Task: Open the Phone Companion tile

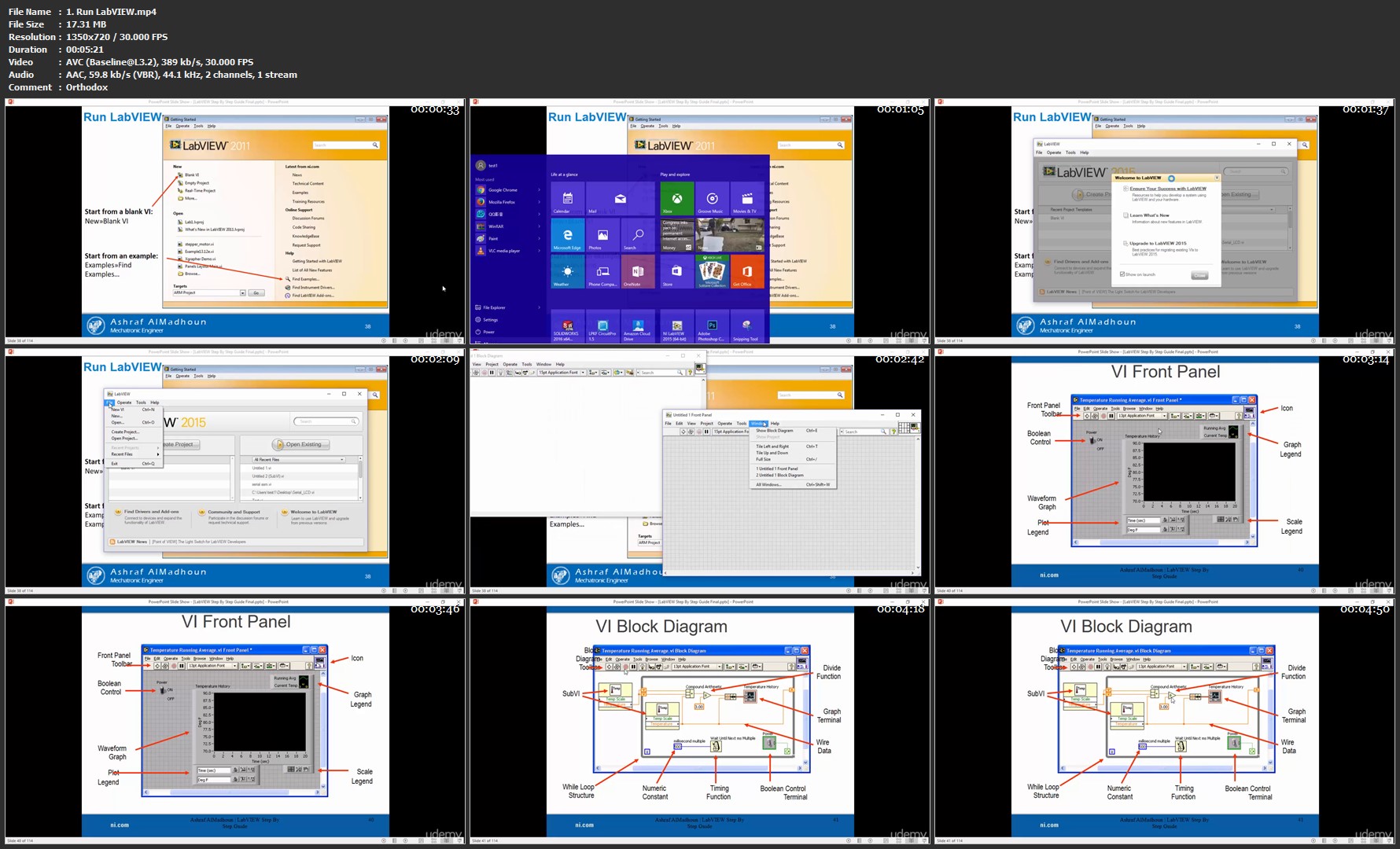Action: point(602,271)
